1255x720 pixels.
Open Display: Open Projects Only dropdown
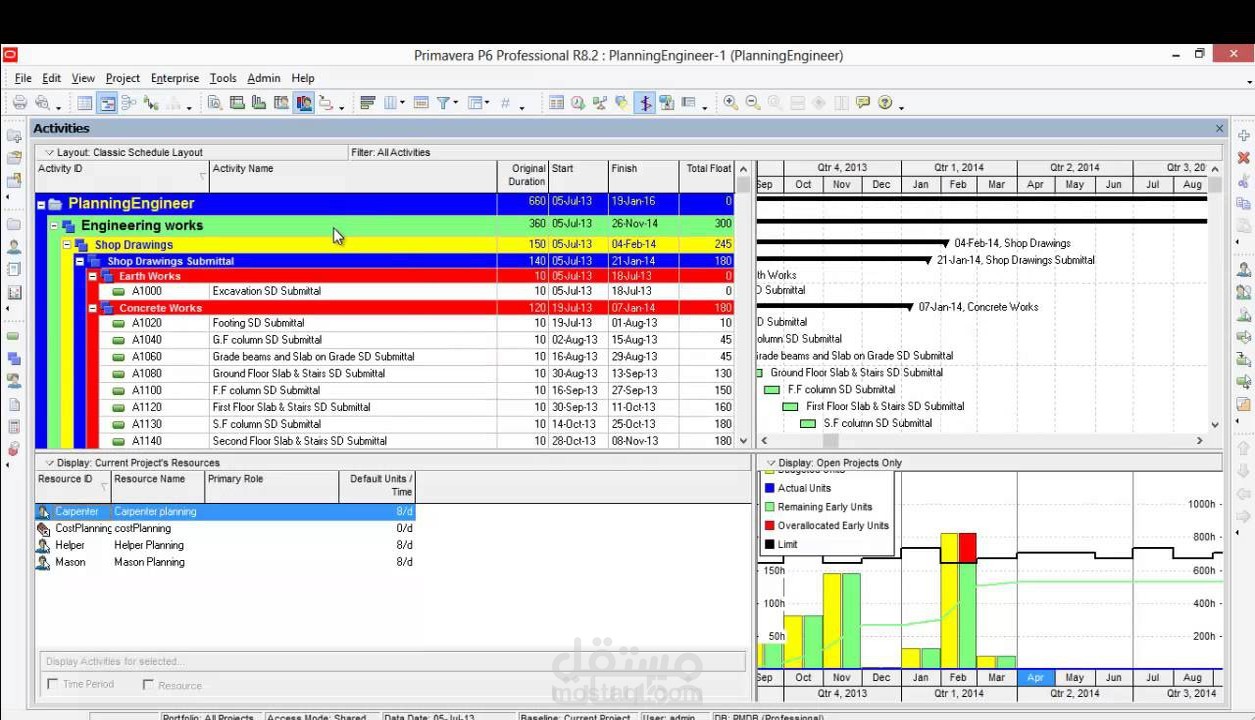tap(833, 463)
